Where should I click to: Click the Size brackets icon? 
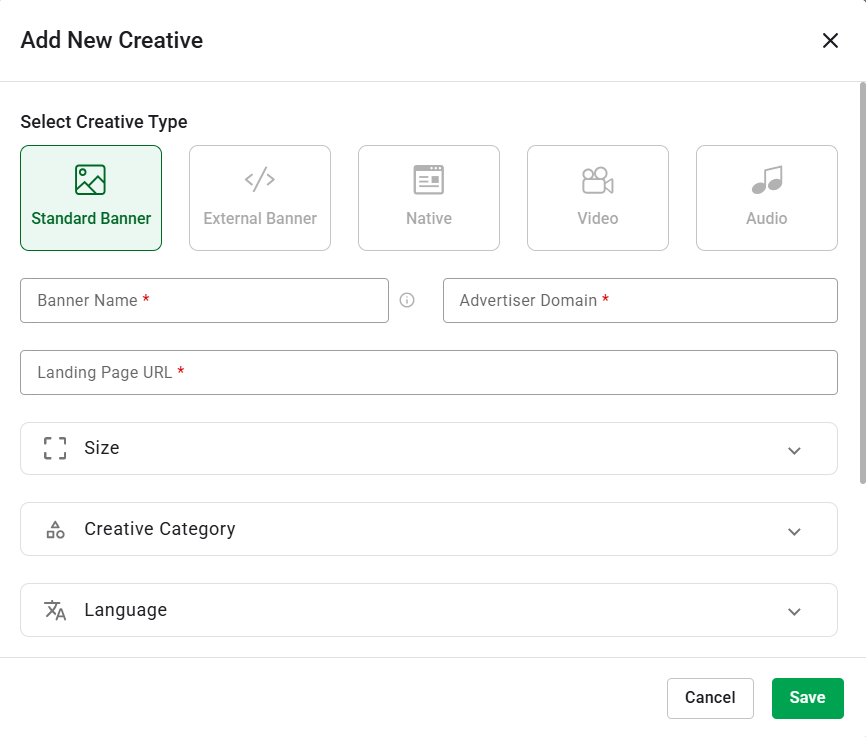click(55, 448)
